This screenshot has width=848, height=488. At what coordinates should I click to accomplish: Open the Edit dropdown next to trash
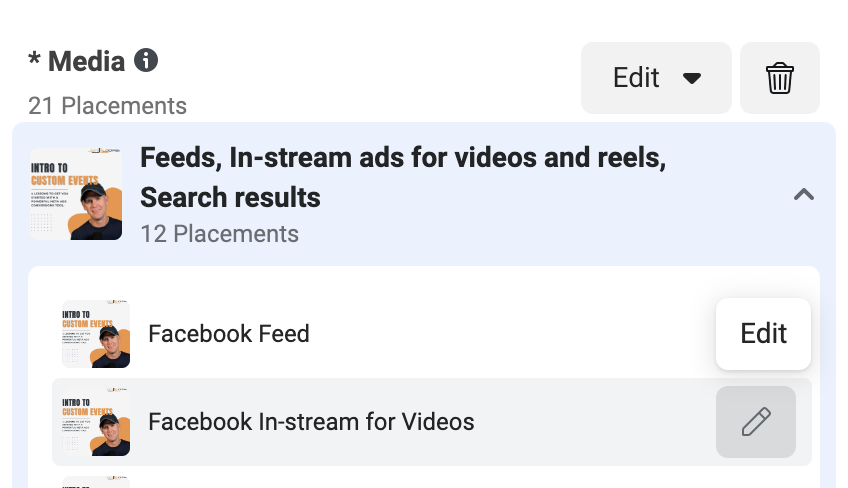click(656, 78)
